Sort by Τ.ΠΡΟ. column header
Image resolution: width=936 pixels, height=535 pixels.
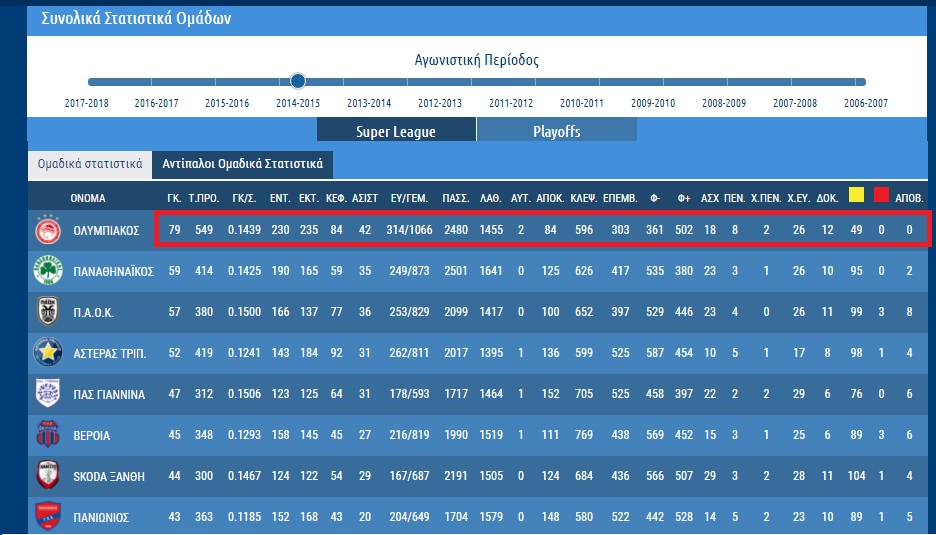point(204,198)
